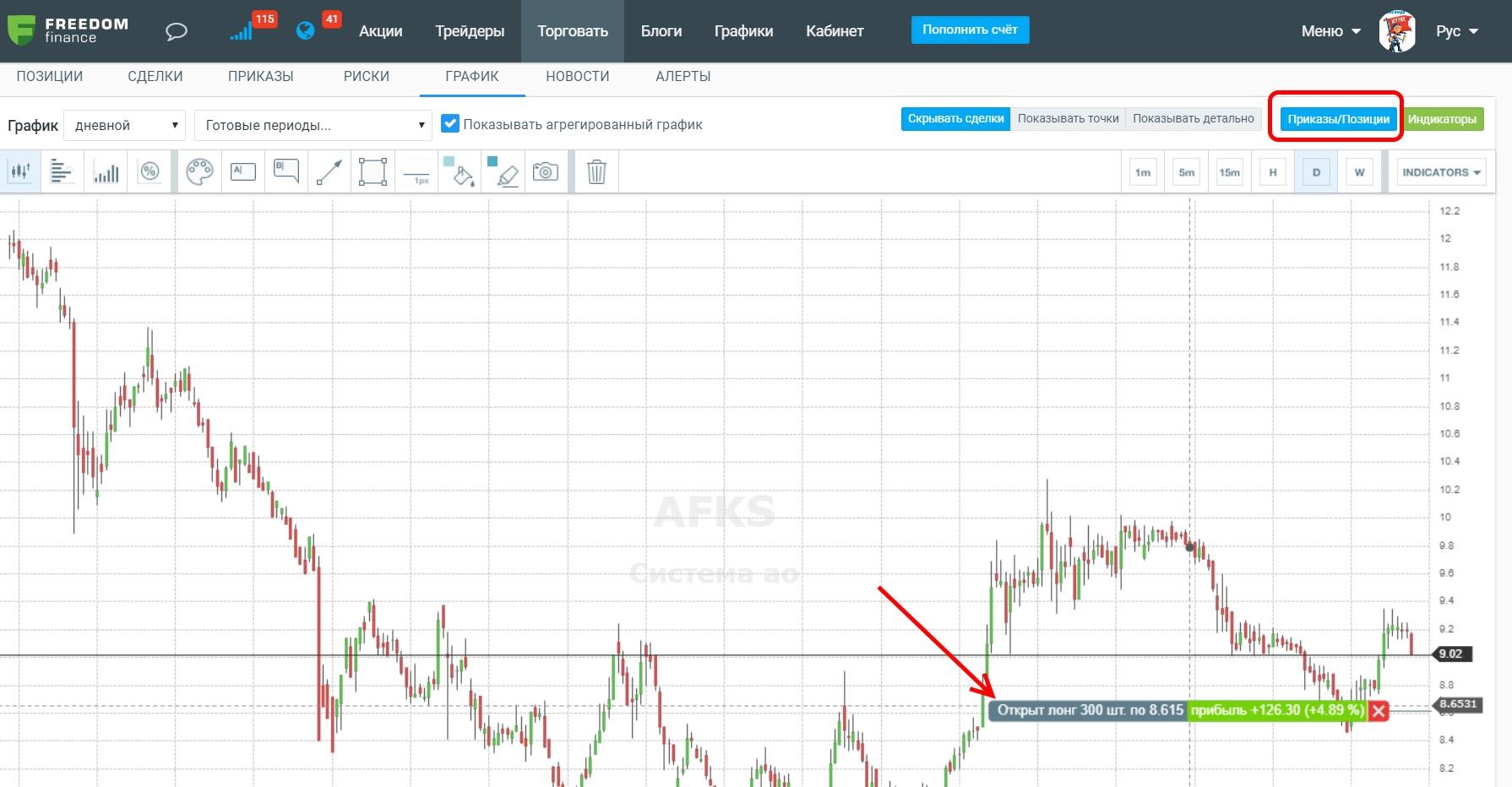
Task: Open the Трейдеры menu item
Action: [470, 31]
